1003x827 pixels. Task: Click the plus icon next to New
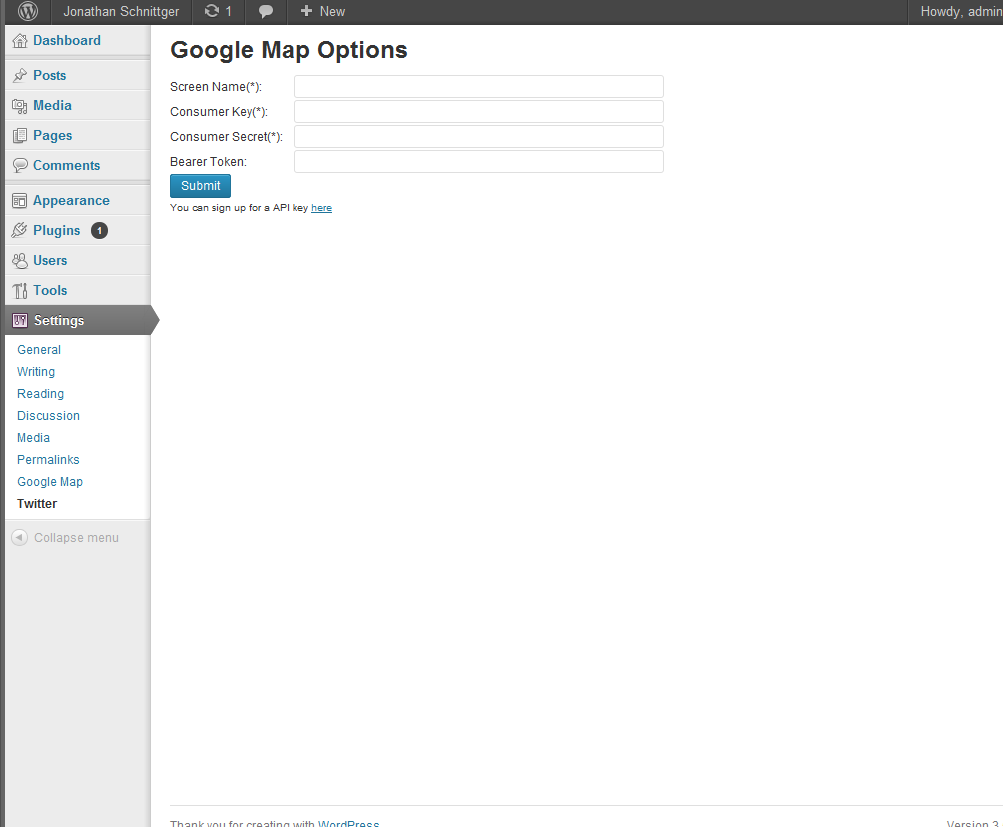(306, 11)
